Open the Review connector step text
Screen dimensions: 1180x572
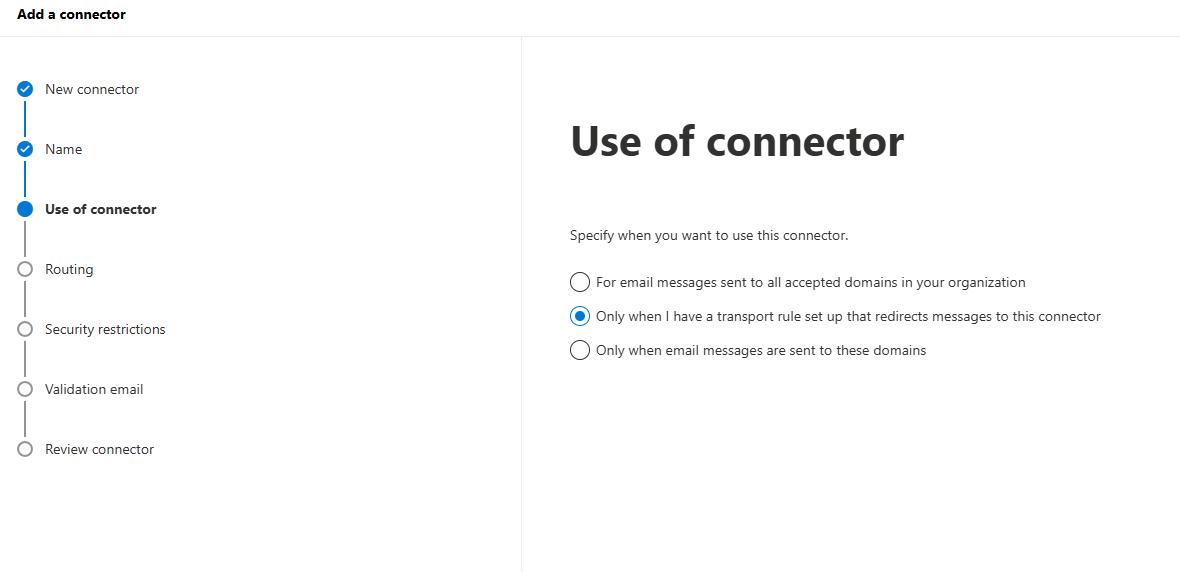click(x=99, y=449)
